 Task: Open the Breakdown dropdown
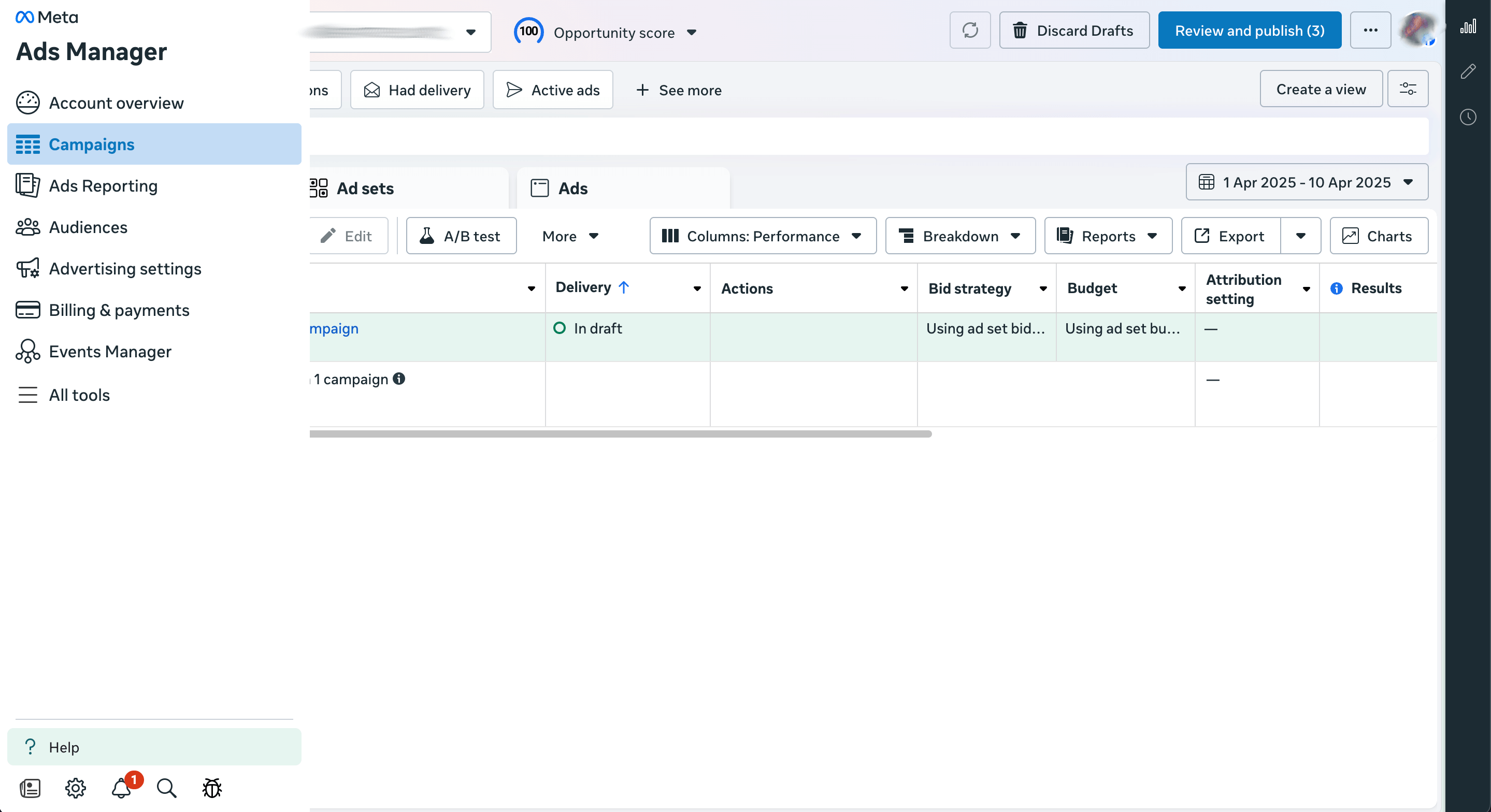click(959, 236)
